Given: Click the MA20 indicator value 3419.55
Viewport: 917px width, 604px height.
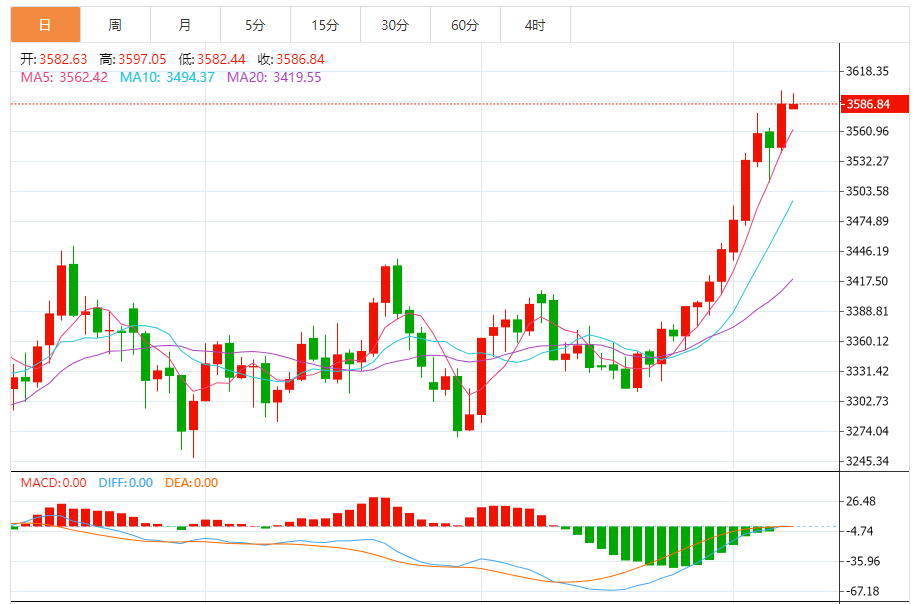Looking at the screenshot, I should click(297, 77).
